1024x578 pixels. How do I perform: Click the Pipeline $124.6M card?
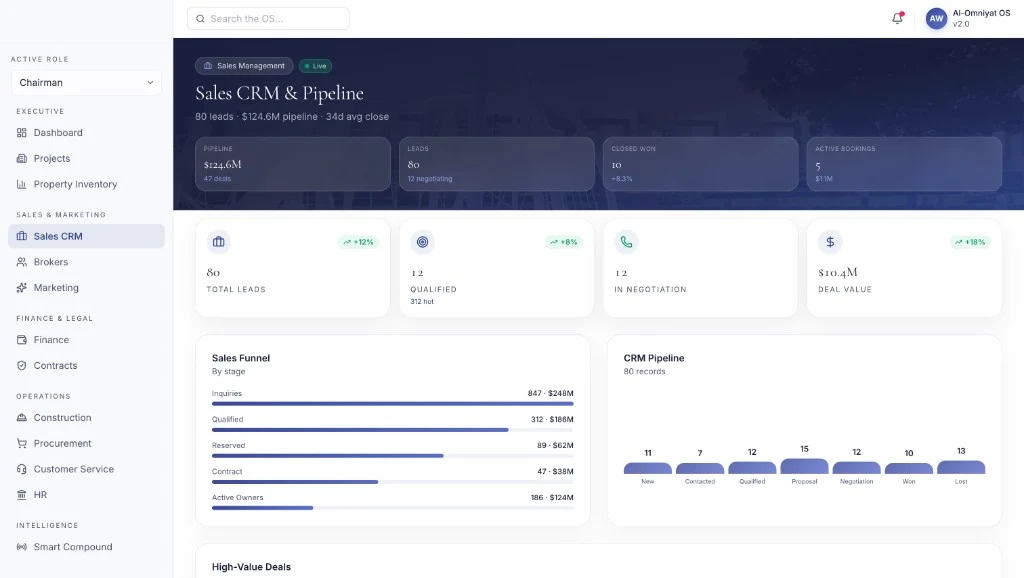pos(293,164)
